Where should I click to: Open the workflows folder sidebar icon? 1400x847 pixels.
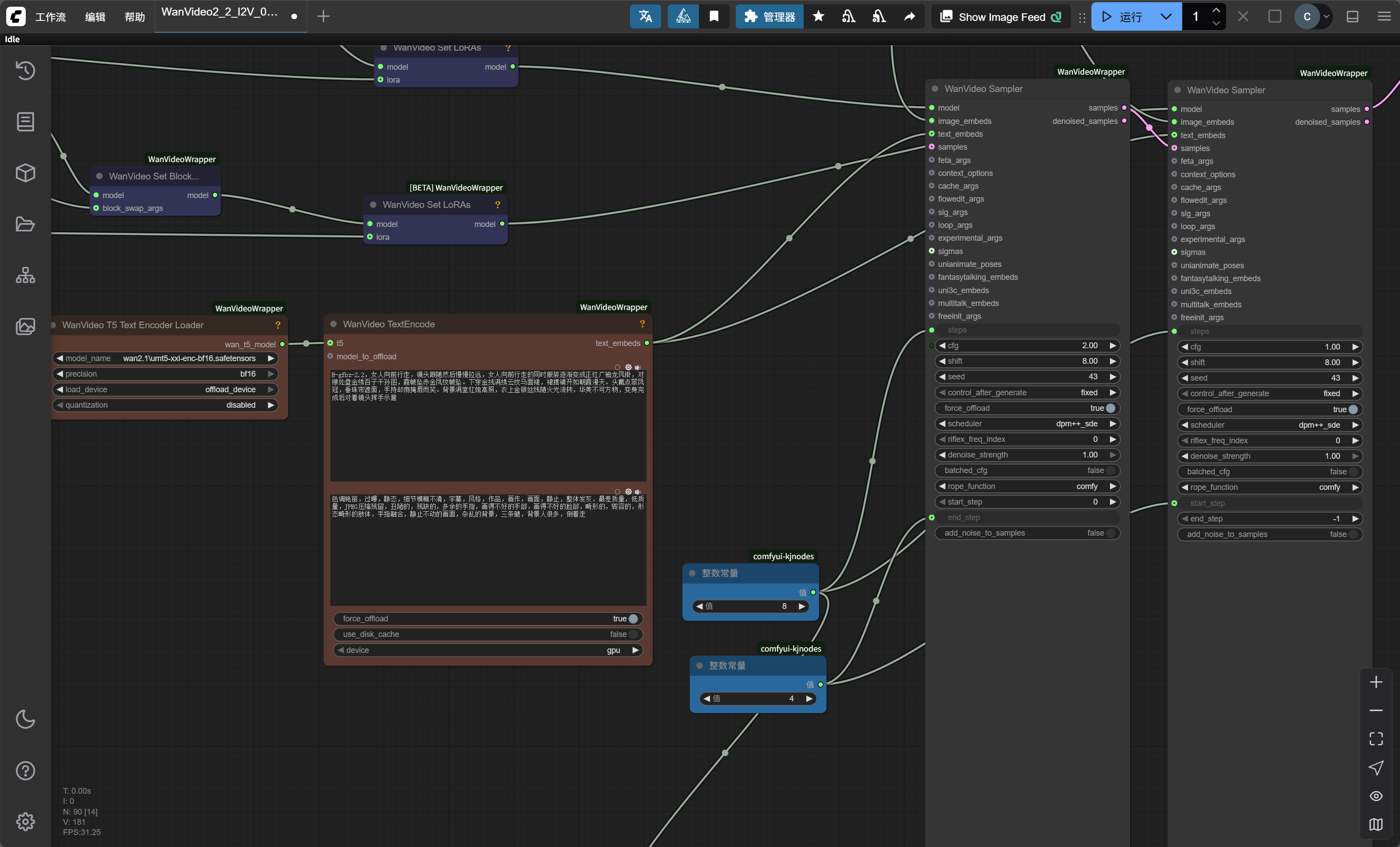click(25, 224)
